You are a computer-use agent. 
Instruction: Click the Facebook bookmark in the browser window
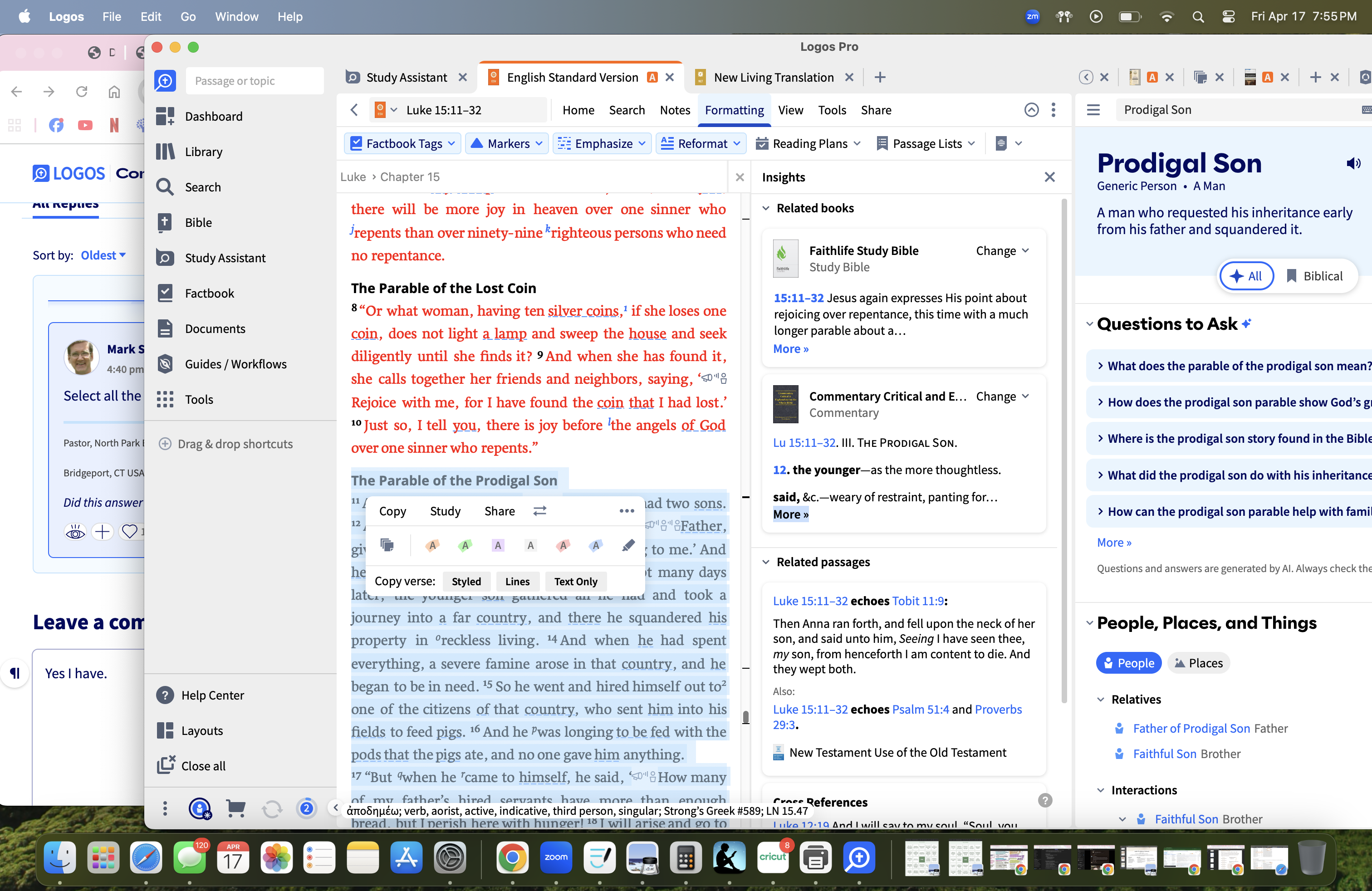tap(56, 124)
